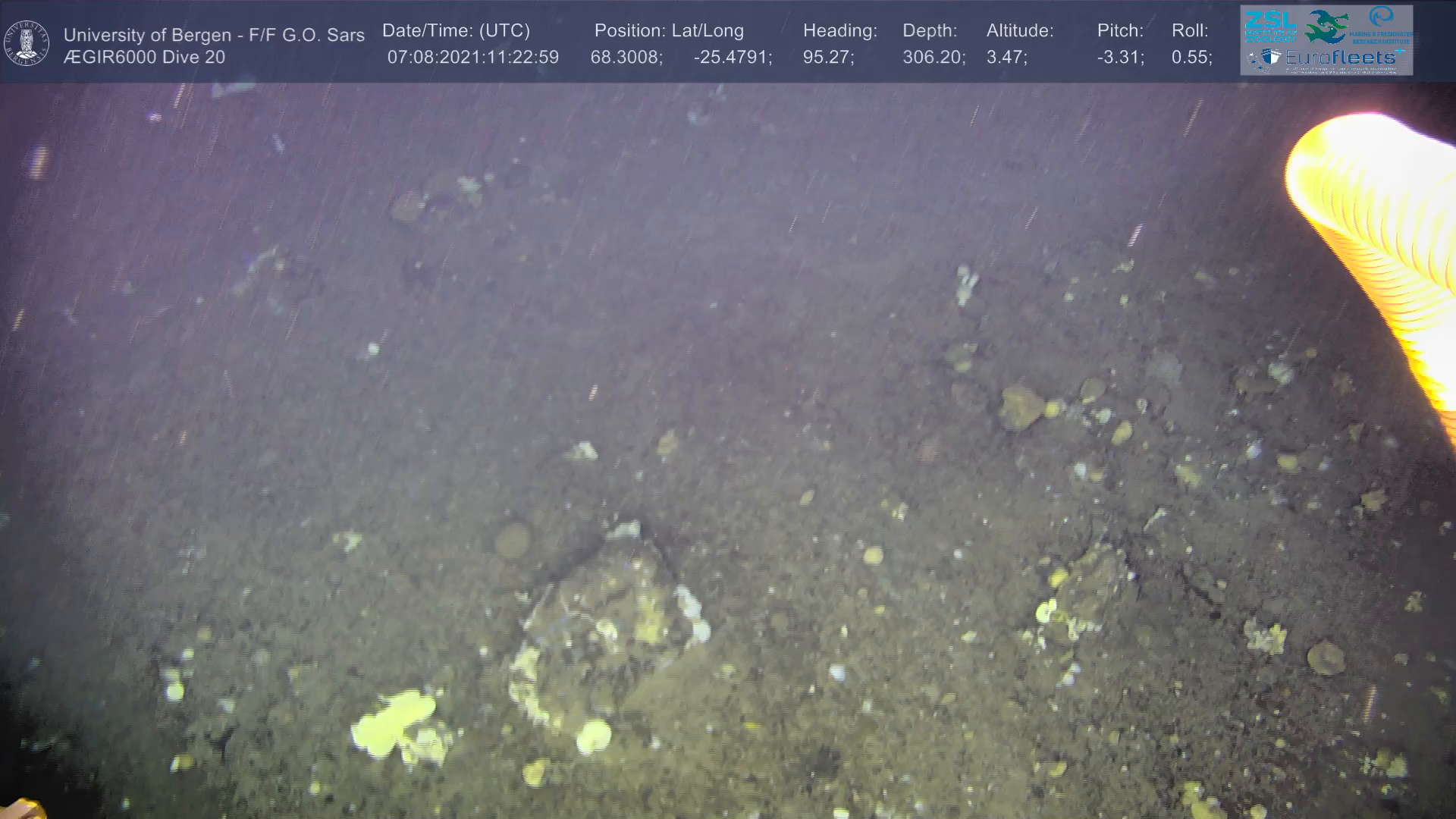Viewport: 1456px width, 819px height.
Task: Click the Pitch value -3.31
Action: (1120, 58)
